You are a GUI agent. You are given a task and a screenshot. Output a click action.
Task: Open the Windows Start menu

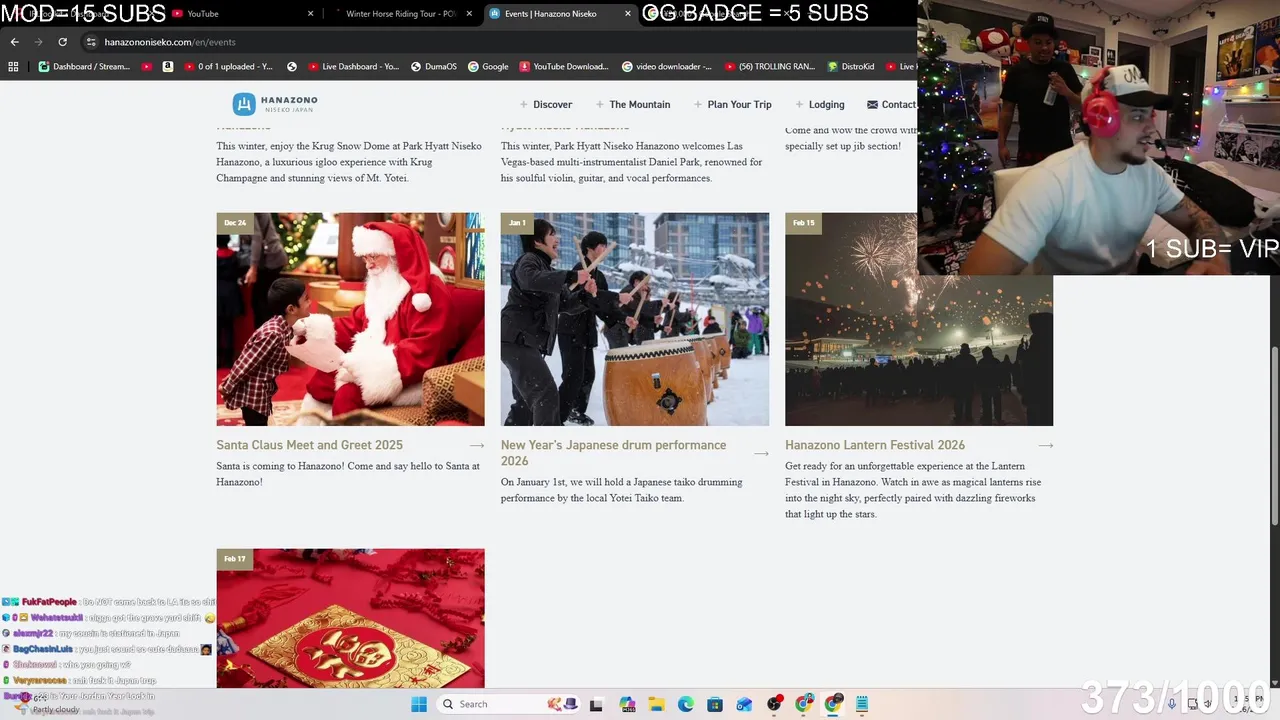(x=419, y=704)
